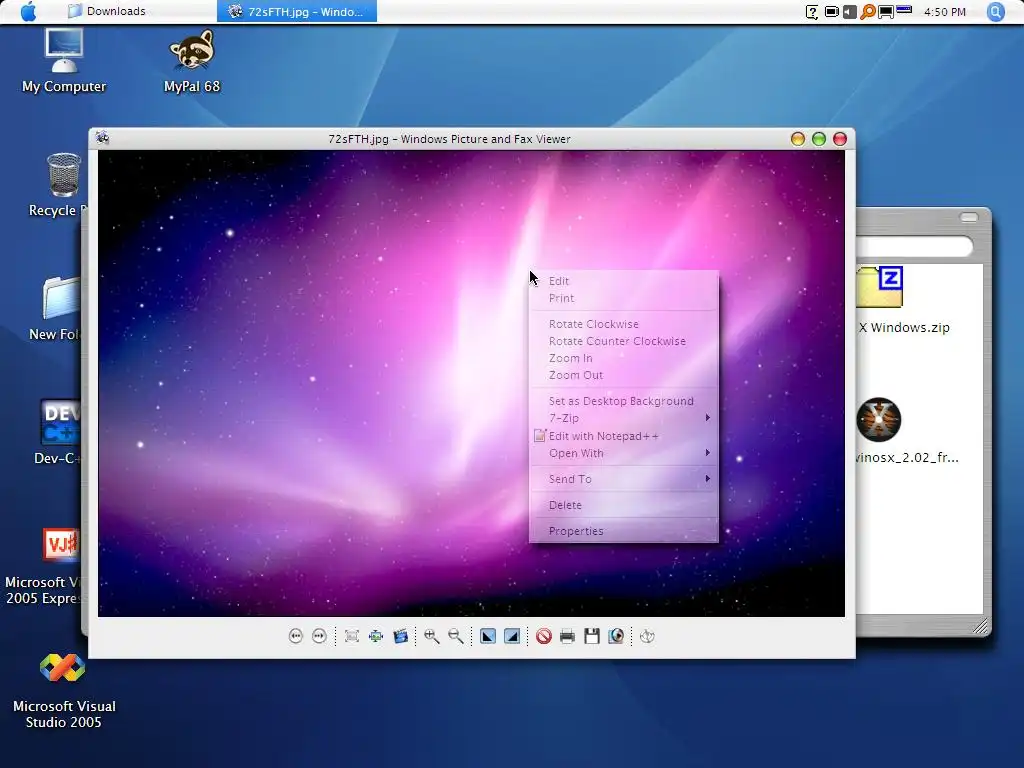Choose Print from the context menu
1024x768 pixels.
[x=624, y=298]
